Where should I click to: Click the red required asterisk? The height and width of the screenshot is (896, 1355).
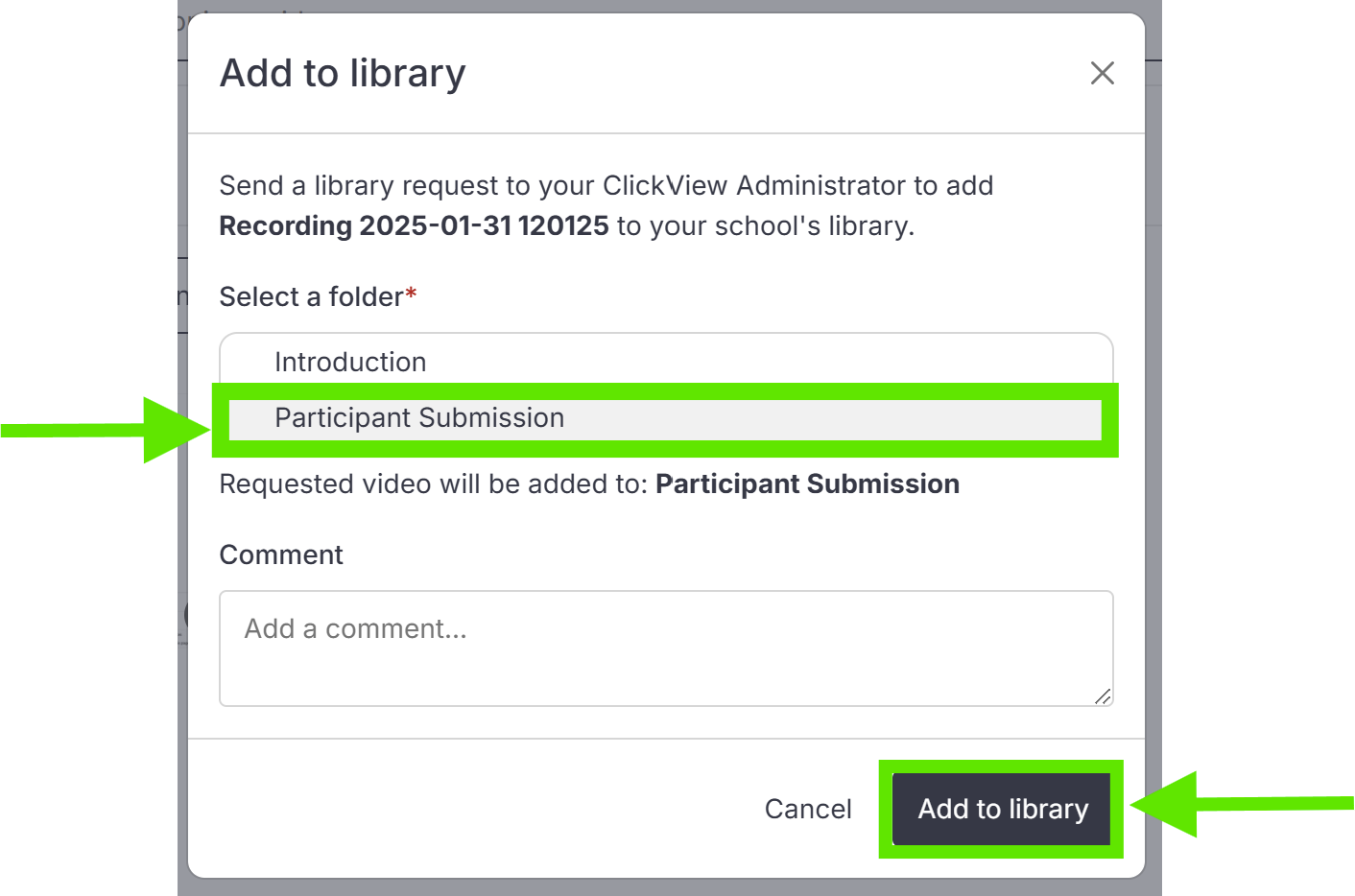click(411, 293)
